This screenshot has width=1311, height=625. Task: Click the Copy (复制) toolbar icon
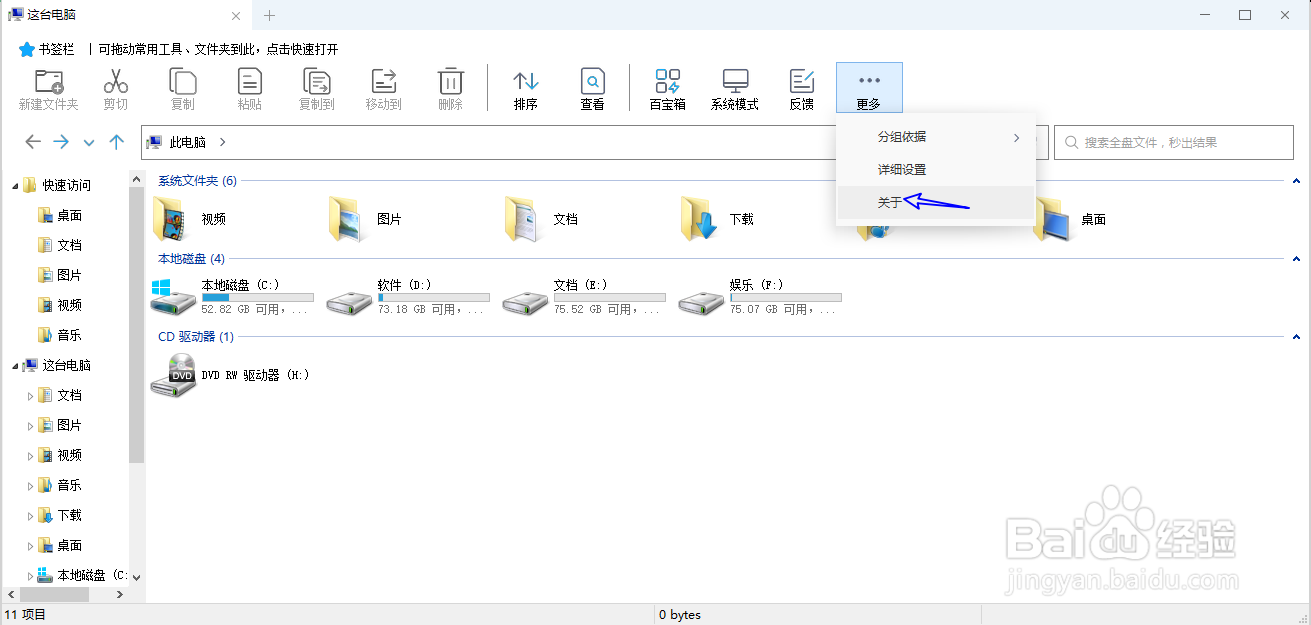click(x=183, y=88)
